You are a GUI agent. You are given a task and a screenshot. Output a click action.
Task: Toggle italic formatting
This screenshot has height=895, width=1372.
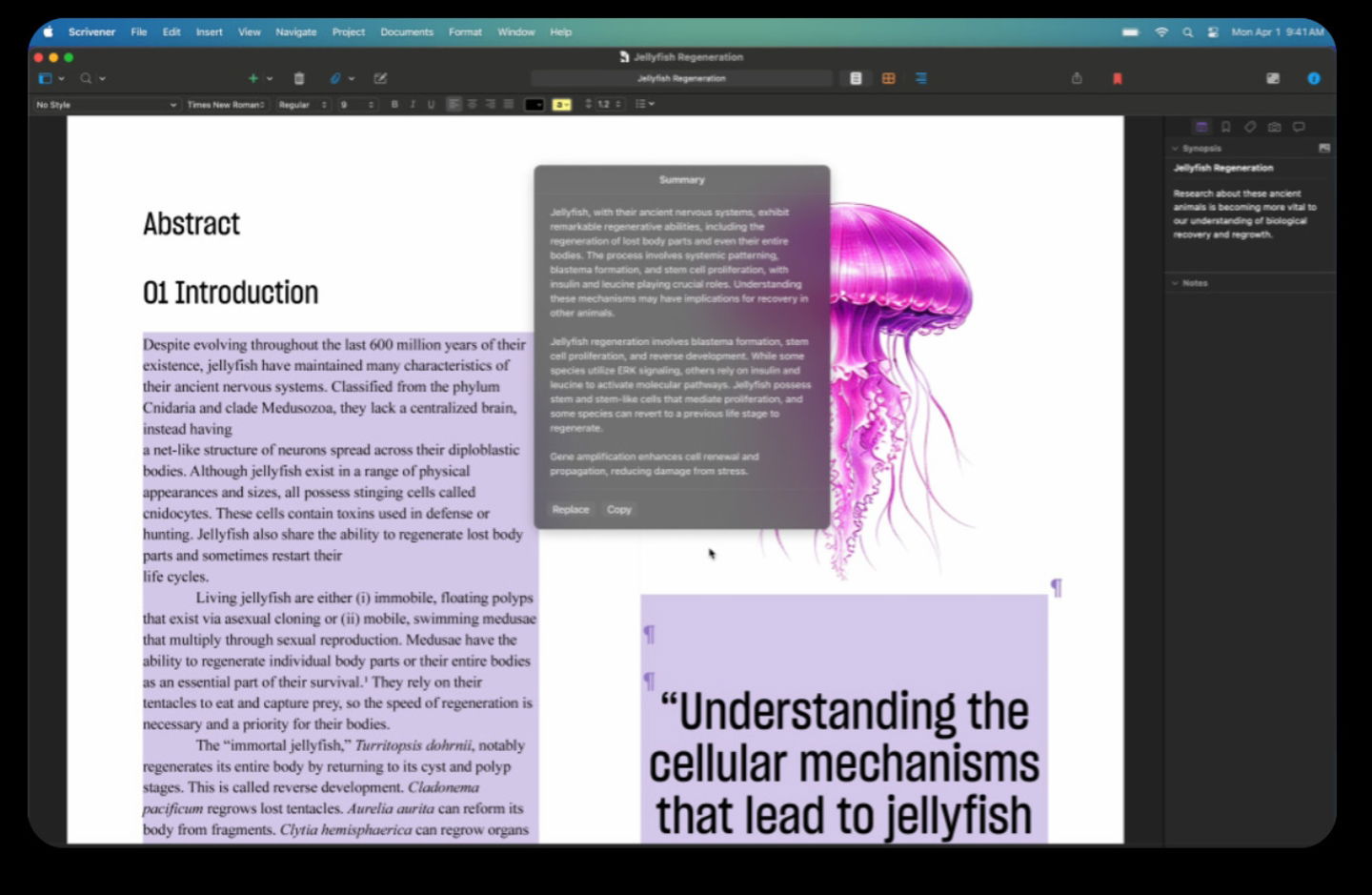pyautogui.click(x=413, y=104)
